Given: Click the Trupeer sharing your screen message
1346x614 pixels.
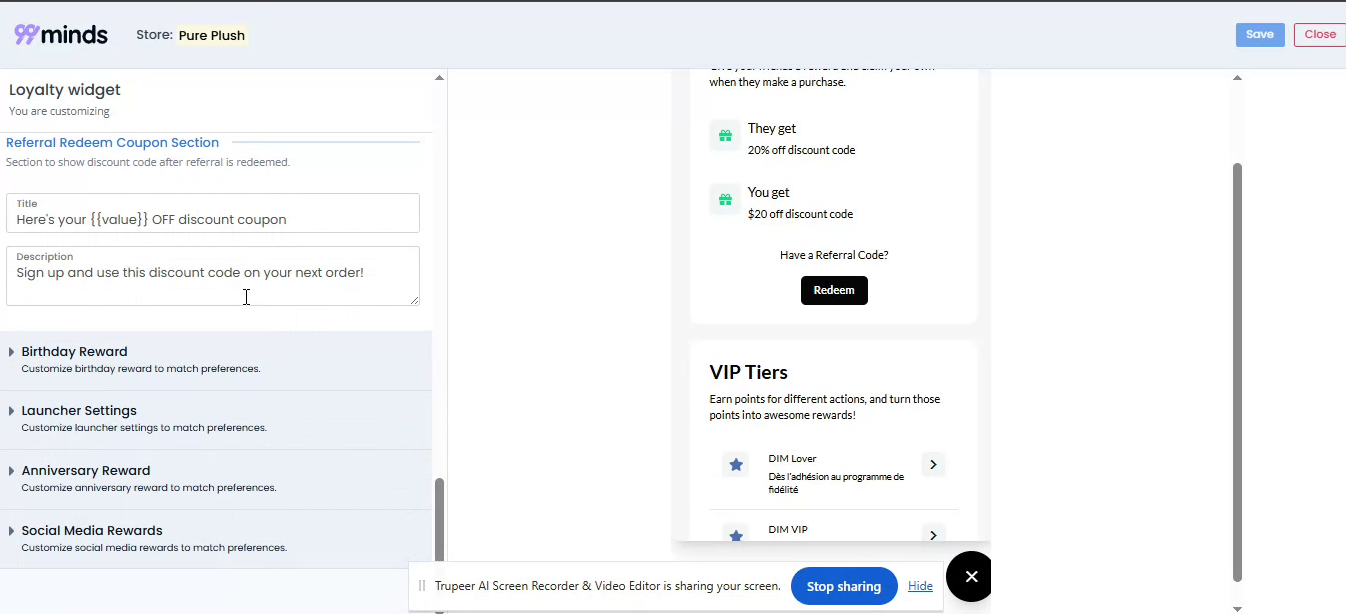Looking at the screenshot, I should [x=608, y=586].
